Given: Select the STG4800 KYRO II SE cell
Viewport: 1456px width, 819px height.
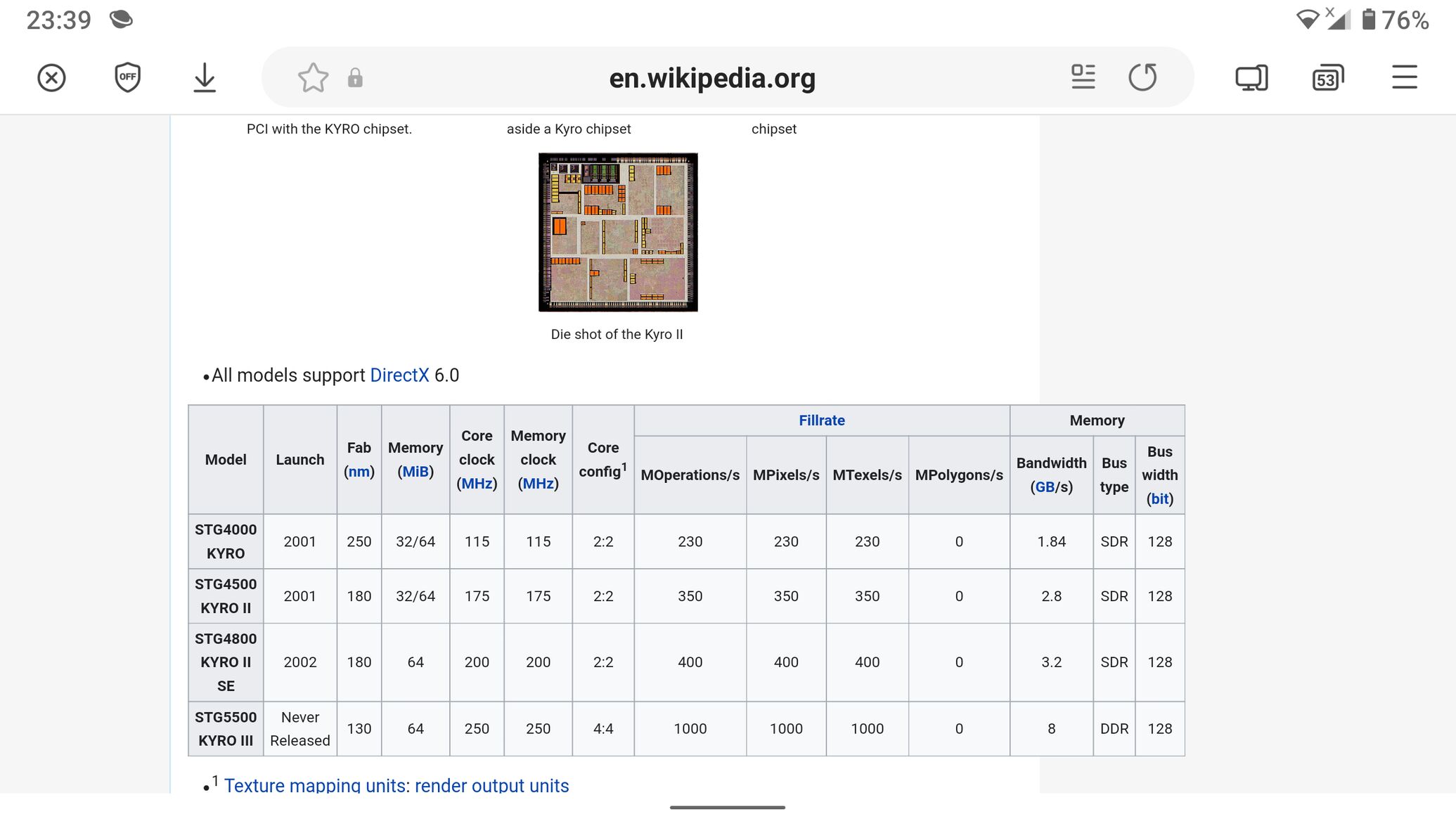Looking at the screenshot, I should coord(226,662).
